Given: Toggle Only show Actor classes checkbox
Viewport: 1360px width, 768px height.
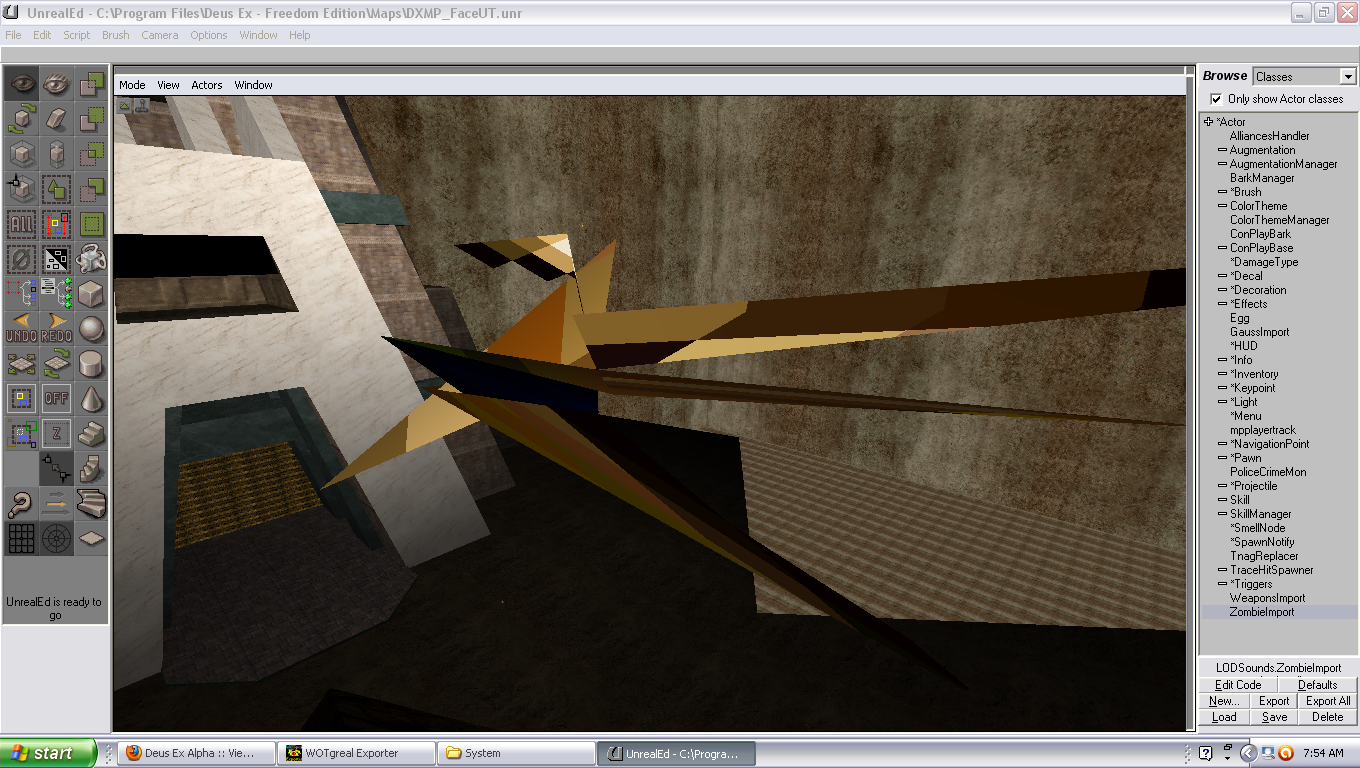Looking at the screenshot, I should 1216,99.
